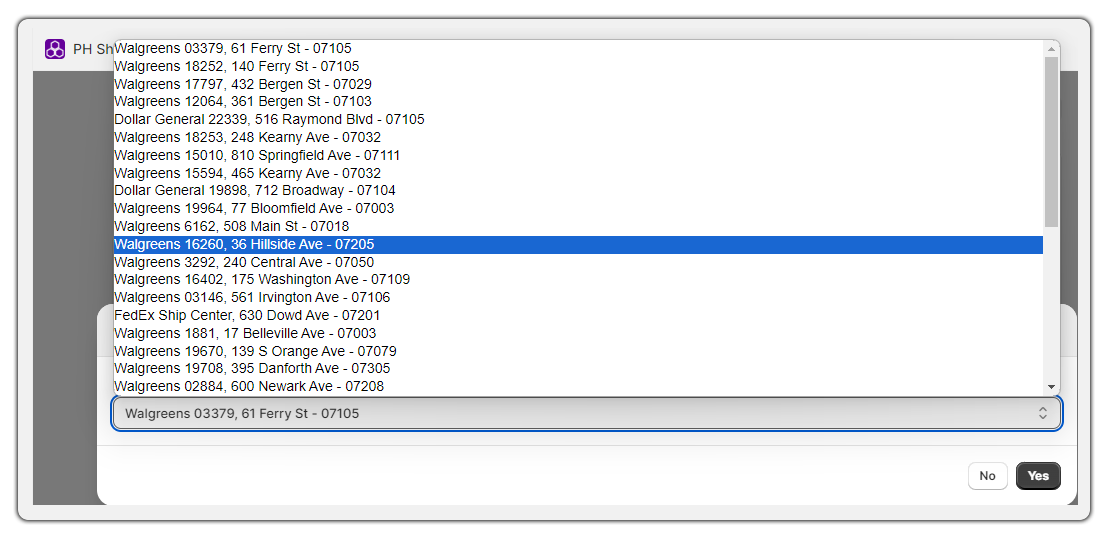
Task: Pick Walgreens 19670, 139 S Orange Ave
Action: click(578, 351)
